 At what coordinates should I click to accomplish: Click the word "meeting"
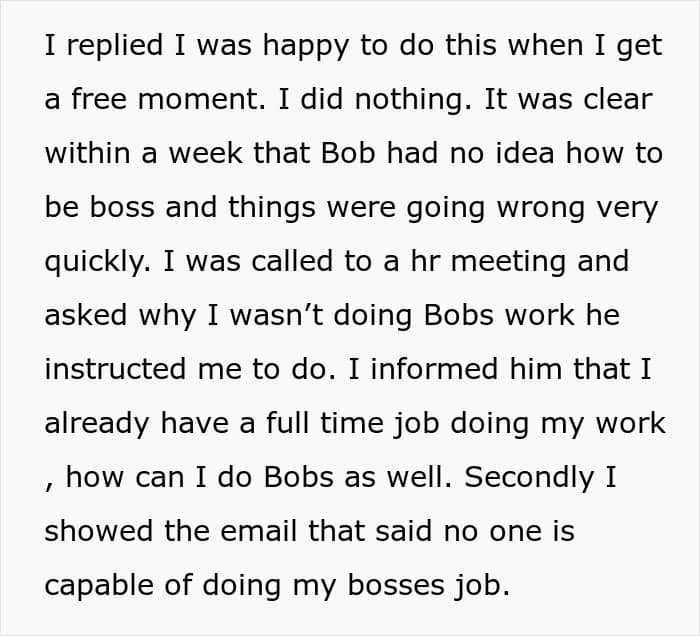tap(508, 263)
